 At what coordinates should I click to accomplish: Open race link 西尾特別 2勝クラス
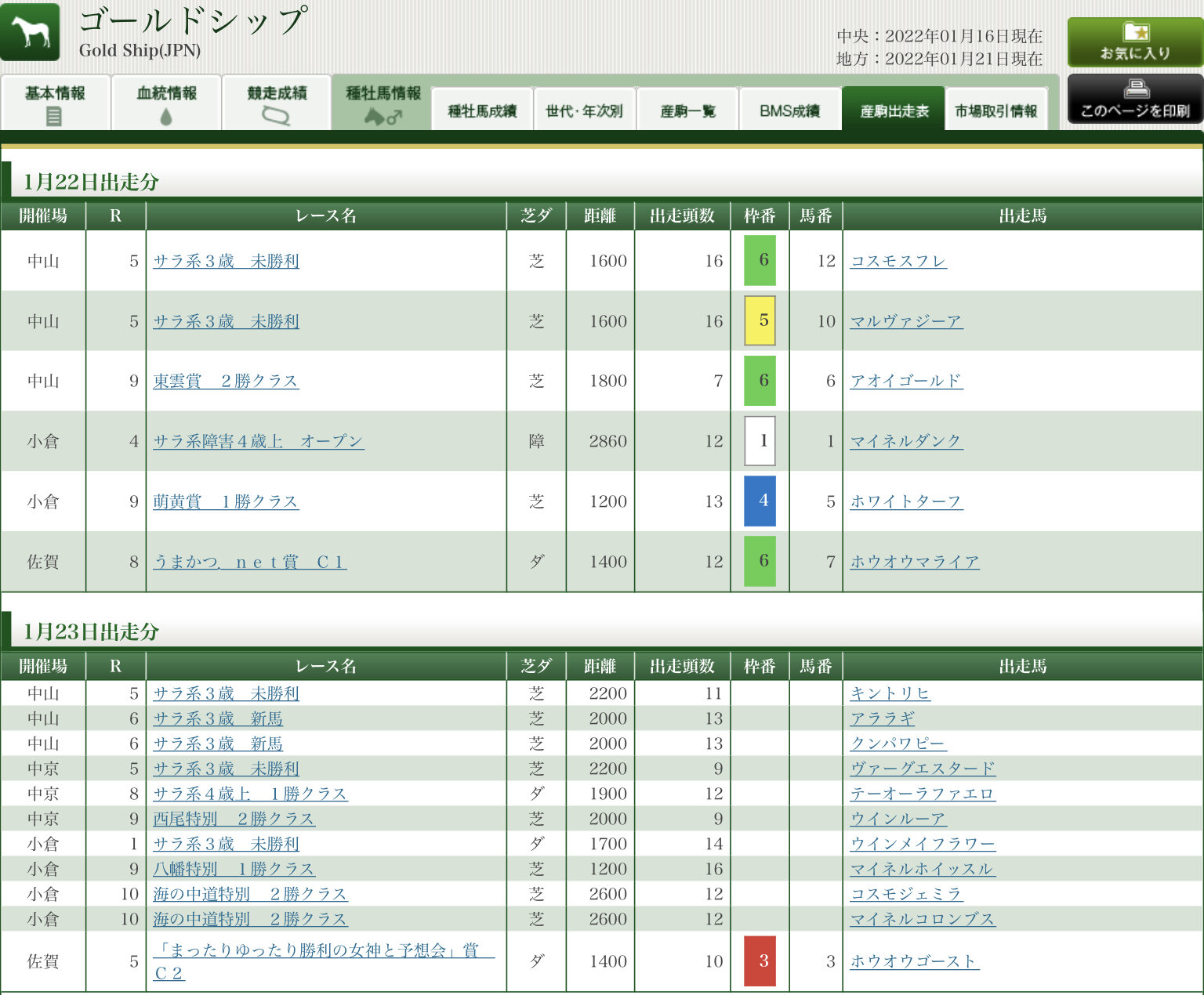[234, 819]
